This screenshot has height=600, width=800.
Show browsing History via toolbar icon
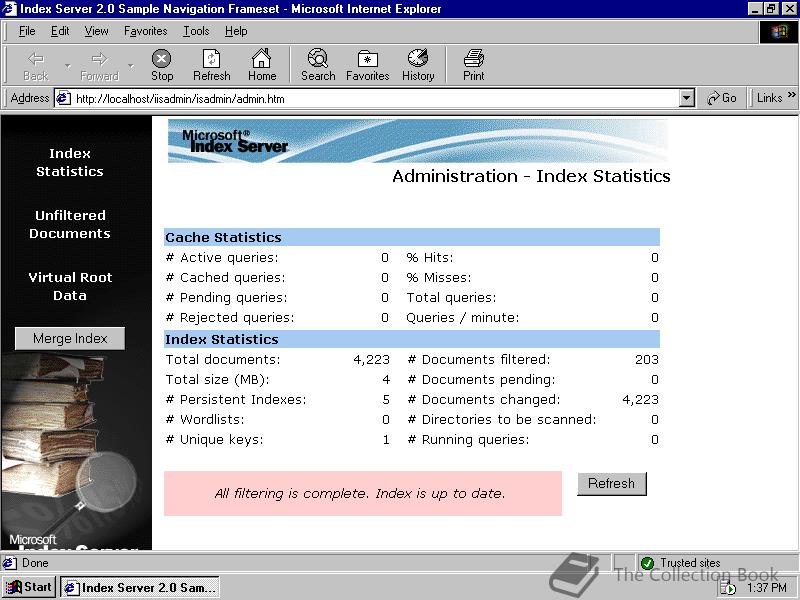(417, 63)
